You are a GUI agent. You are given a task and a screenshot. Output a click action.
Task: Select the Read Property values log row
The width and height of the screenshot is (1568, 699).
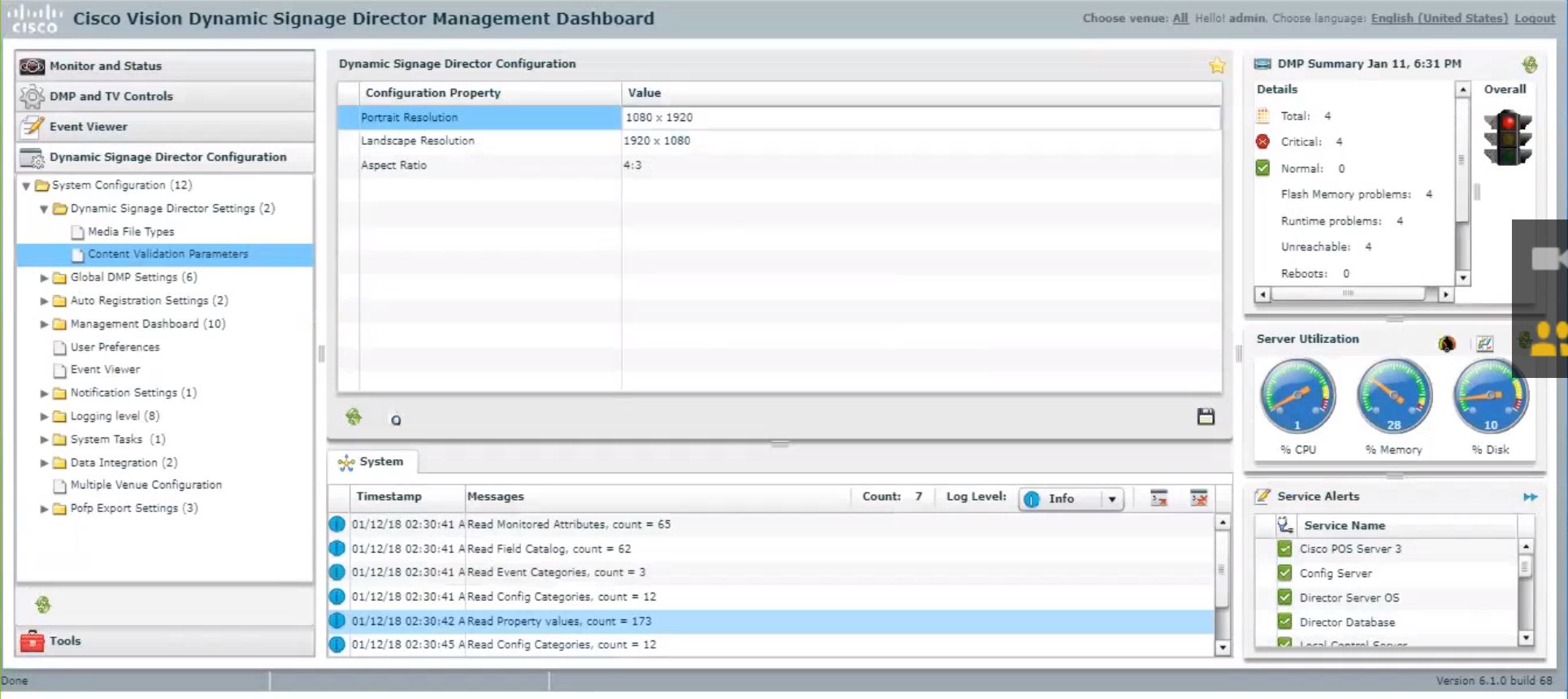[x=771, y=621]
